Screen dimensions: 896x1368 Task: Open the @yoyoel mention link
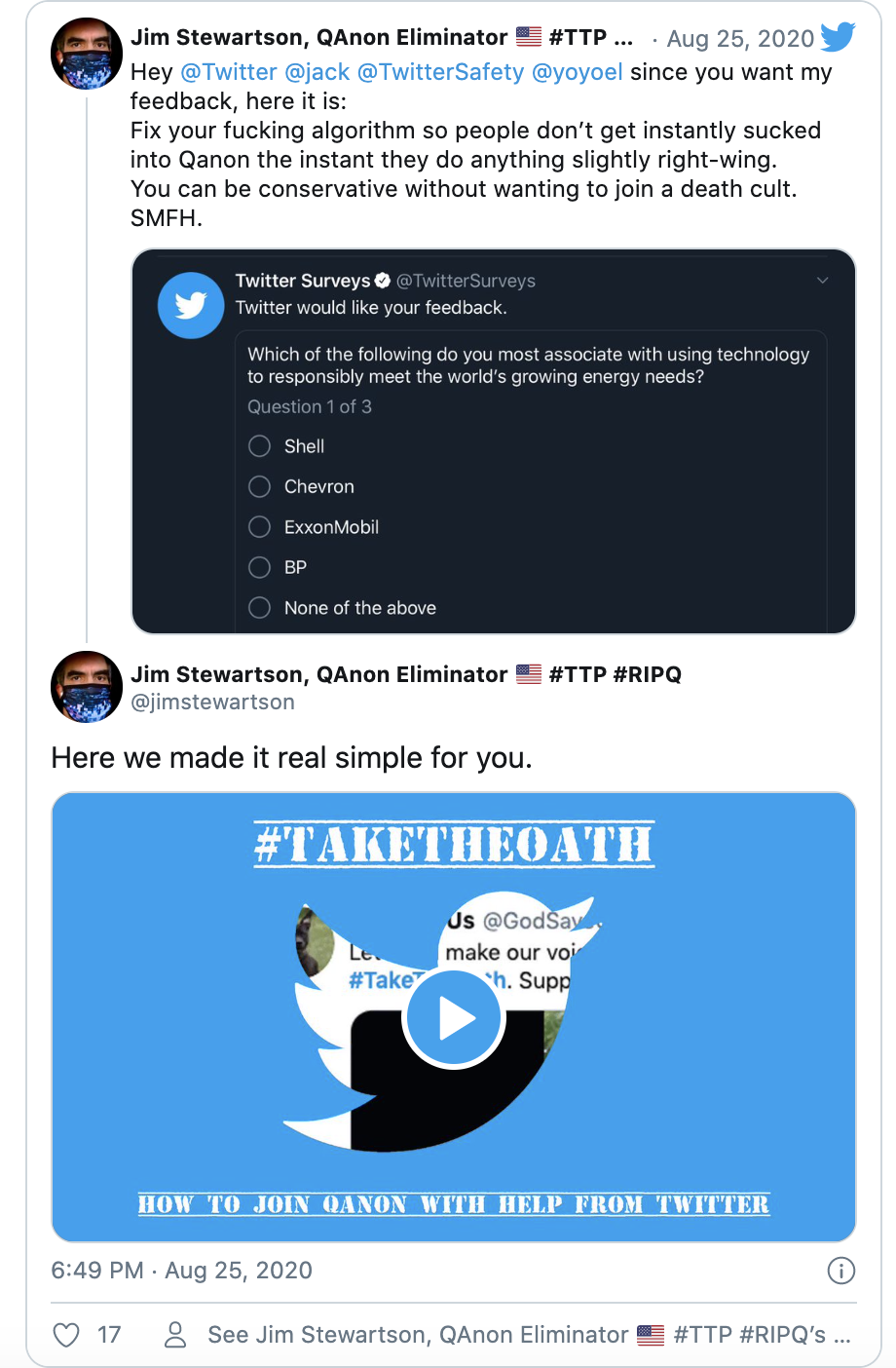click(x=578, y=72)
